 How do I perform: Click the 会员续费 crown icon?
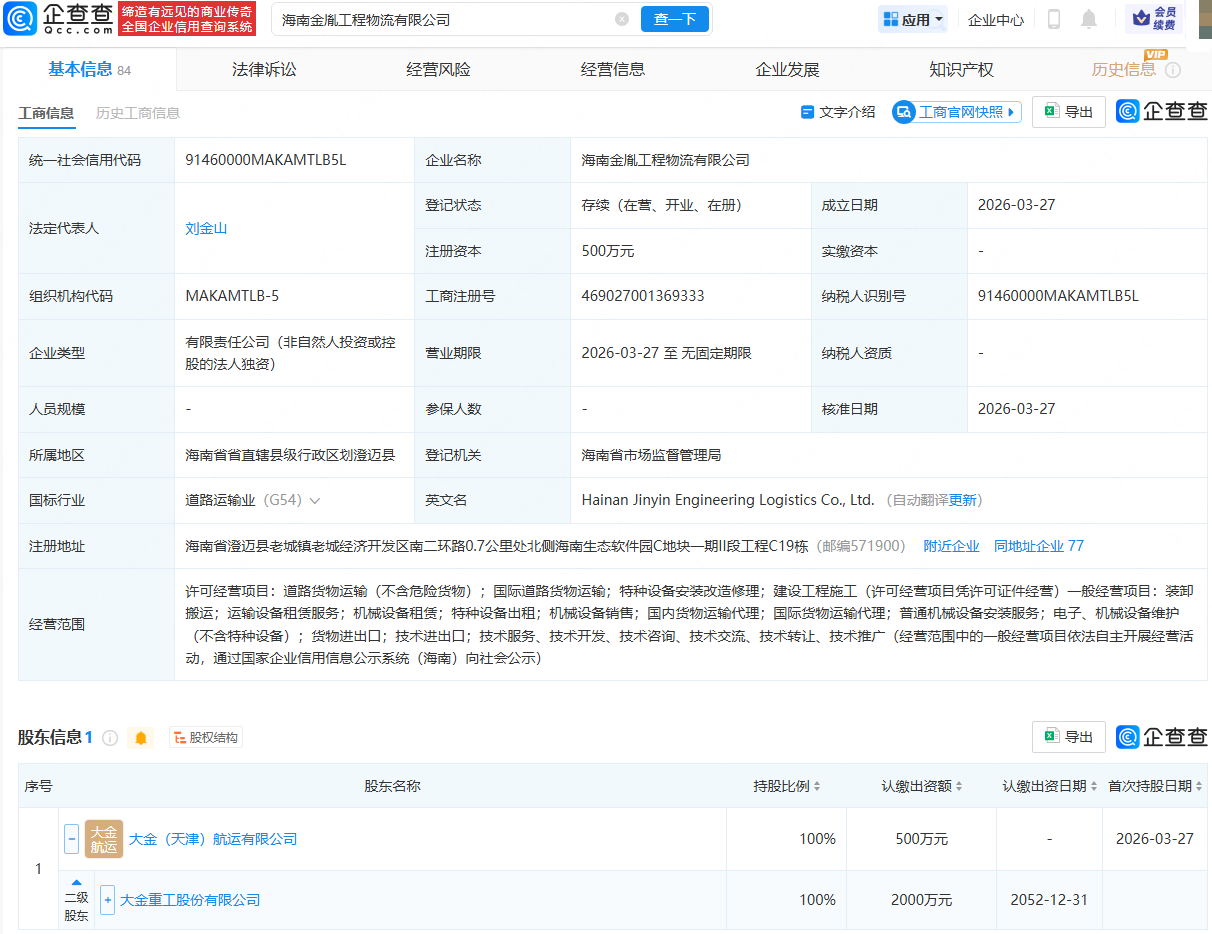(x=1148, y=18)
